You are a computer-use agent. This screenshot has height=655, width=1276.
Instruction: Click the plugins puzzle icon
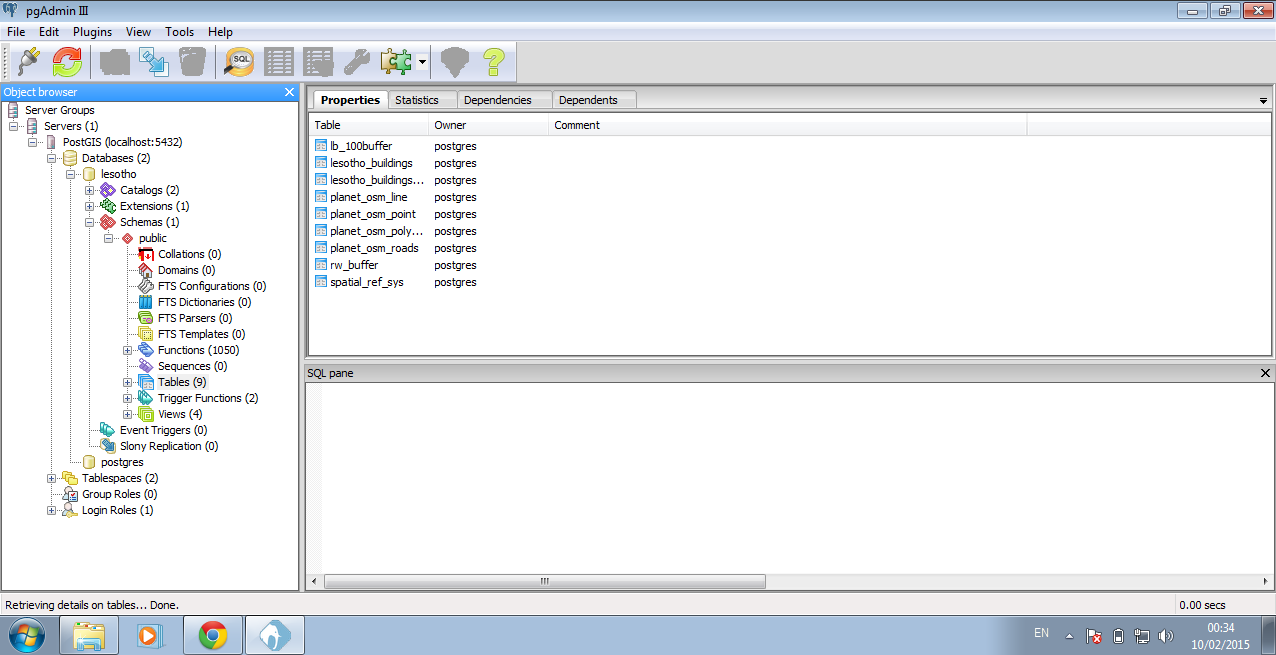[x=396, y=62]
